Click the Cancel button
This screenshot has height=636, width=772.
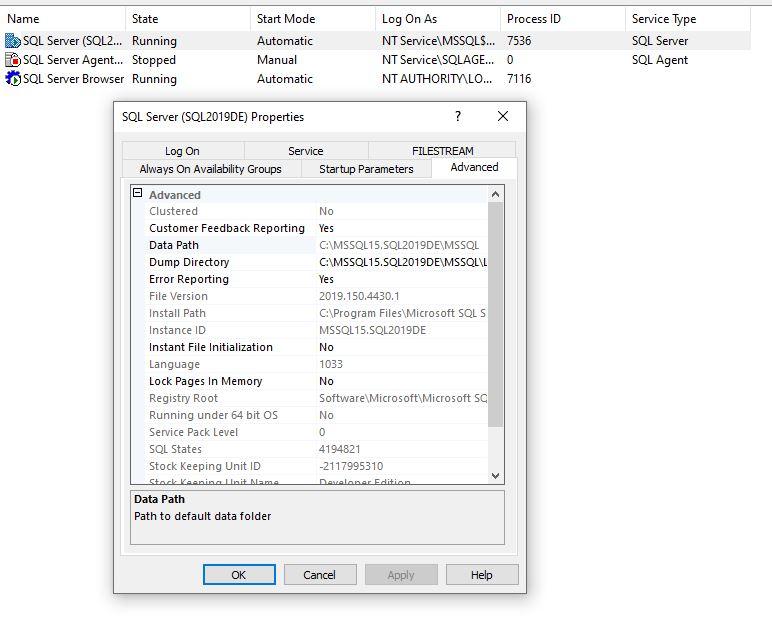click(x=320, y=574)
